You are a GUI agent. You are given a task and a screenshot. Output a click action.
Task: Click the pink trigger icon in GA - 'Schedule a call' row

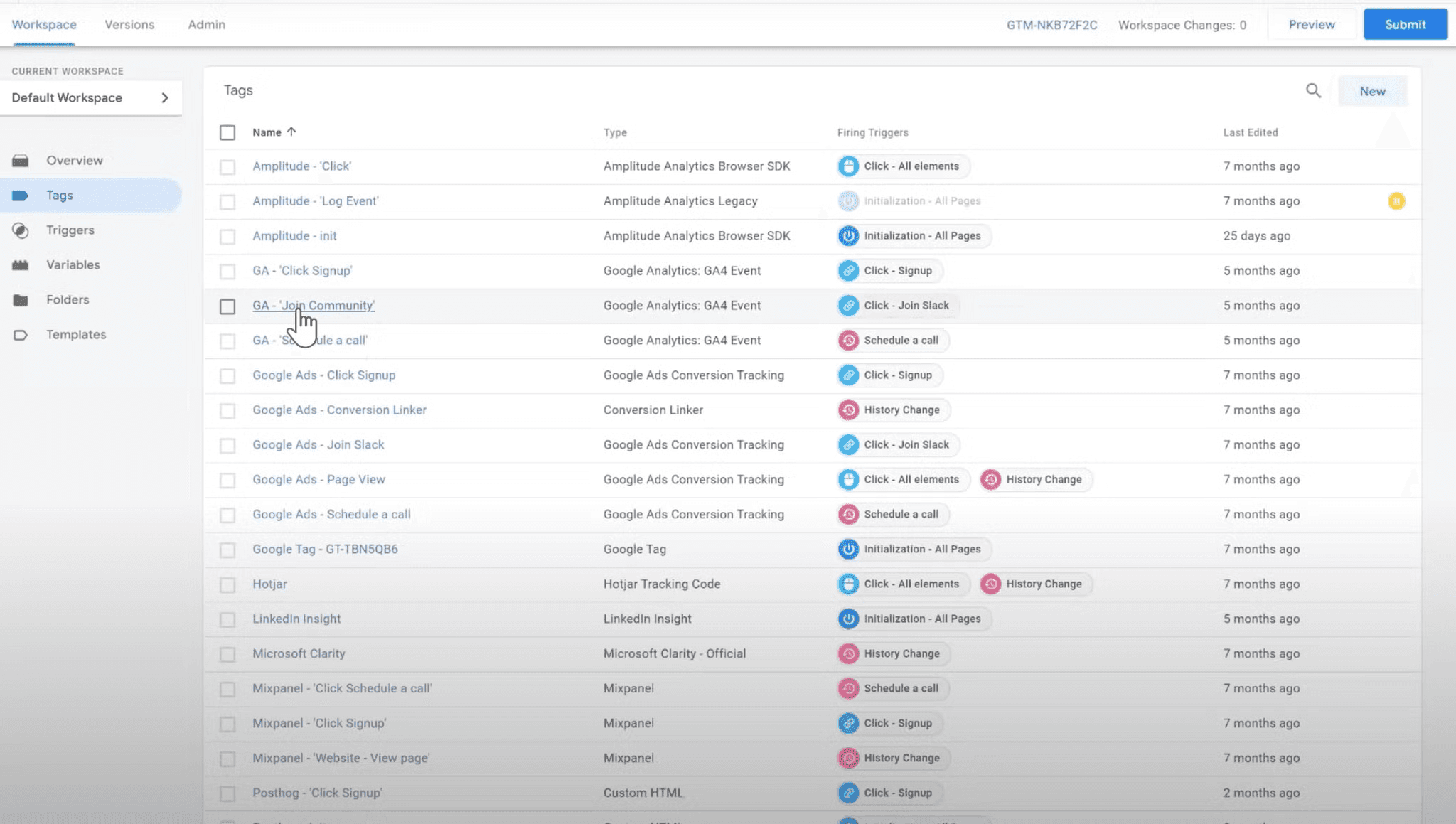(x=848, y=341)
